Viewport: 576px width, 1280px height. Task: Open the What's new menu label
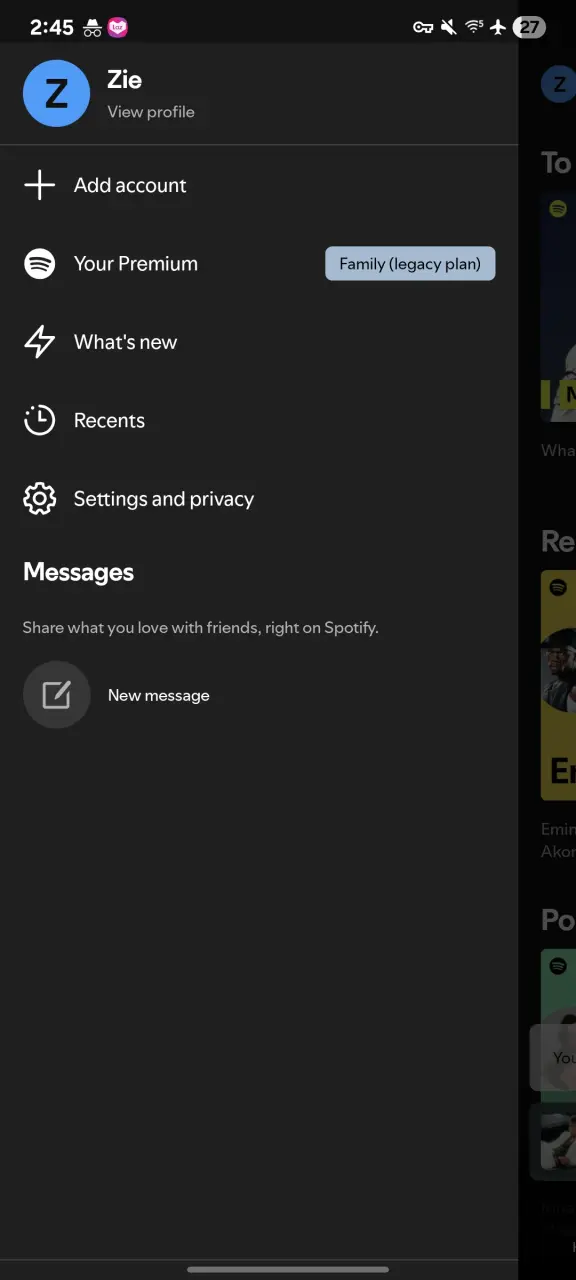(x=125, y=342)
